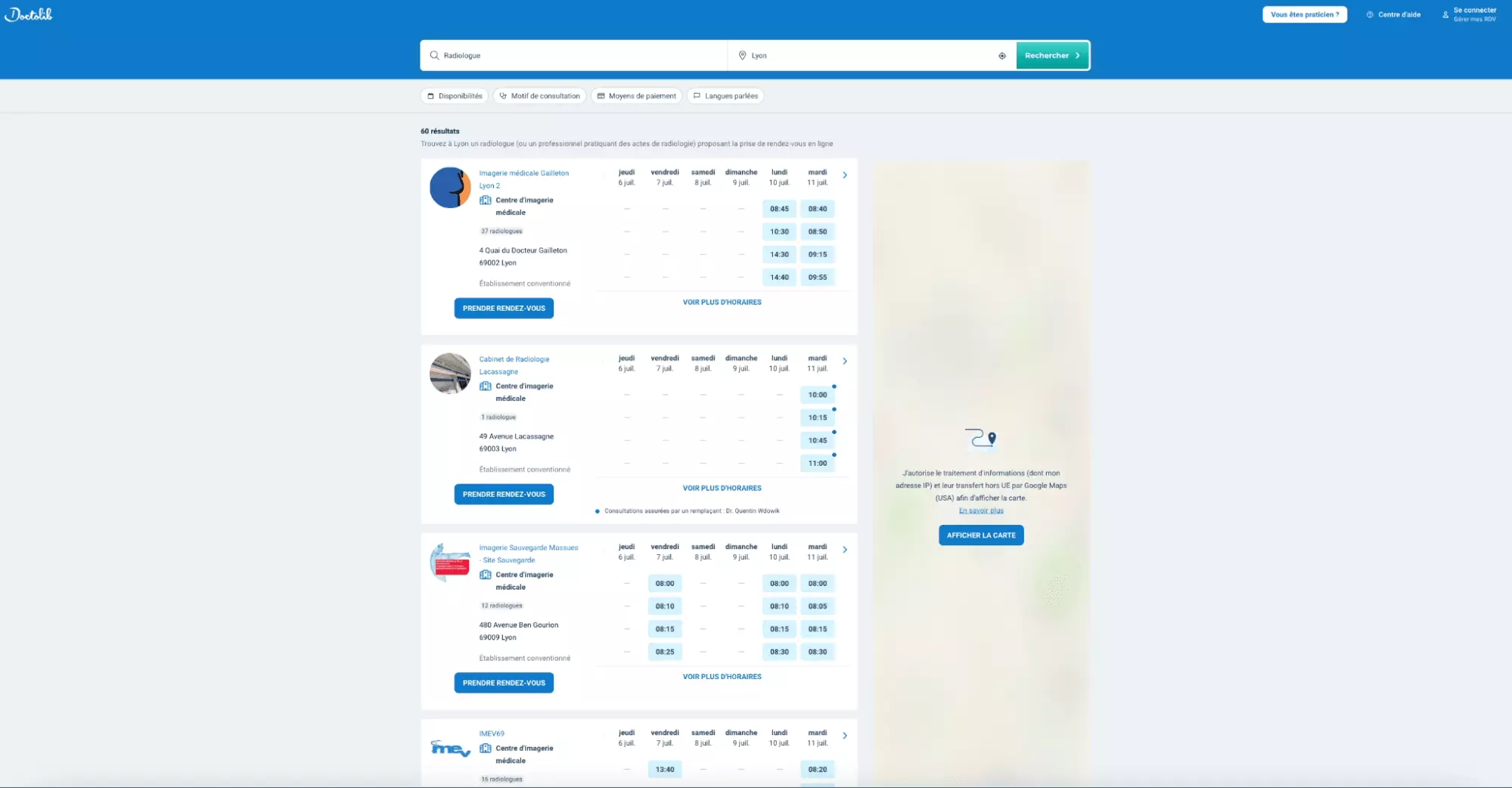Open the En savoir plus link
The height and width of the screenshot is (788, 1512).
[980, 510]
